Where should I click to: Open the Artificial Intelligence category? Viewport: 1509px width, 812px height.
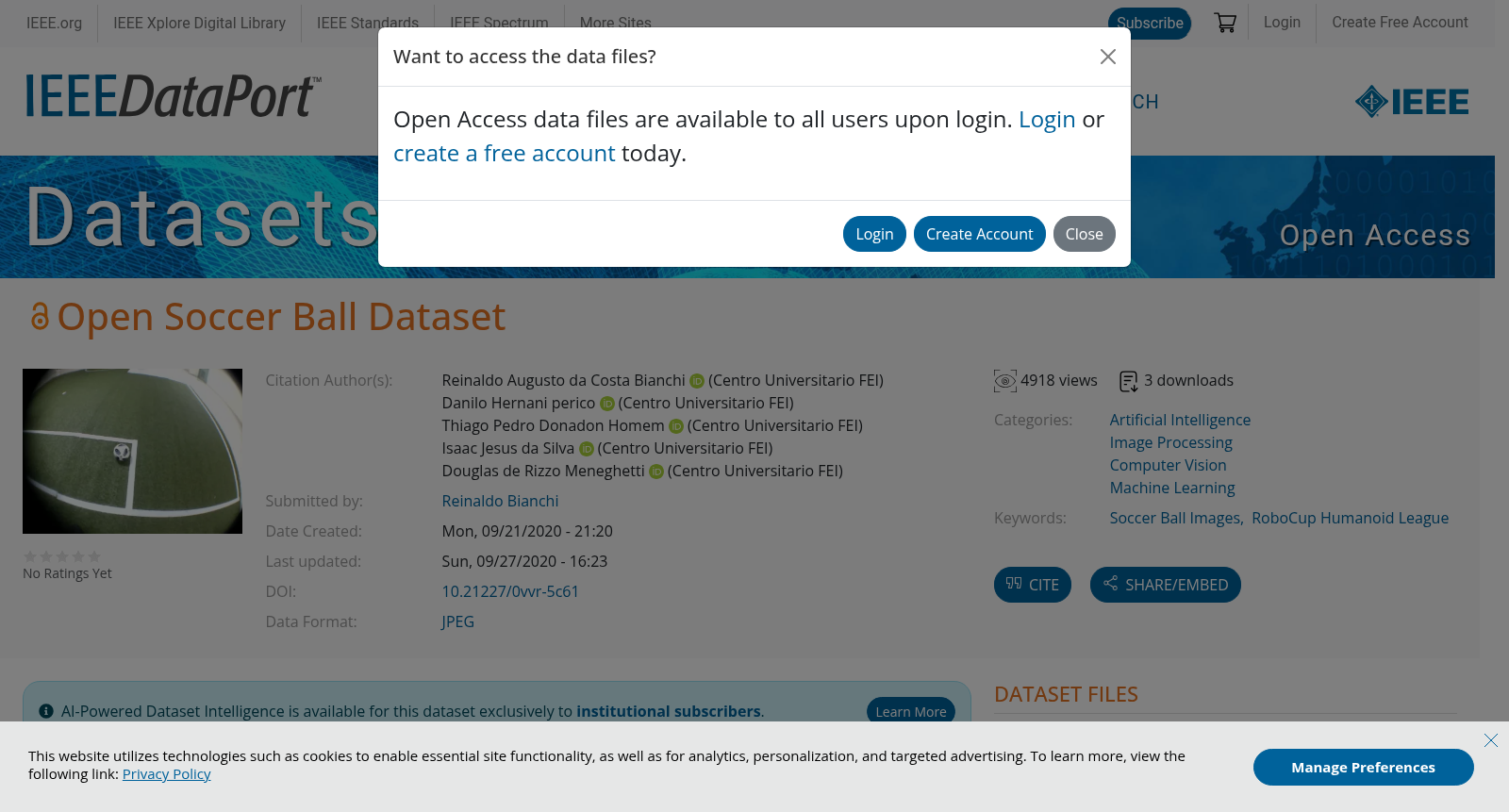(x=1180, y=421)
